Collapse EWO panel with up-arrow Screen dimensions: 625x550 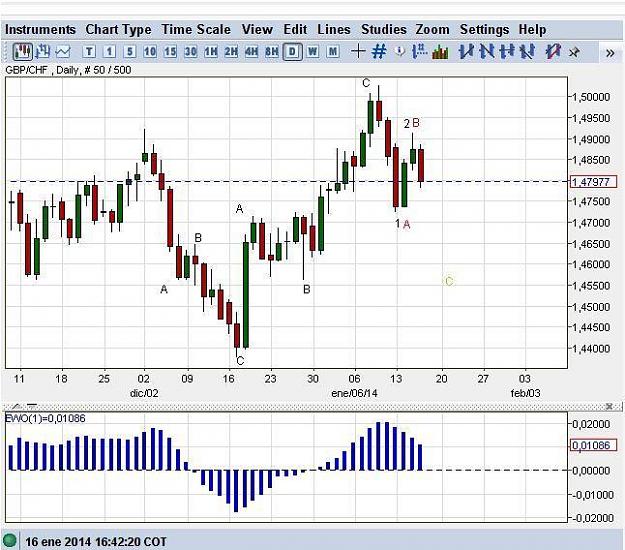(x=16, y=406)
